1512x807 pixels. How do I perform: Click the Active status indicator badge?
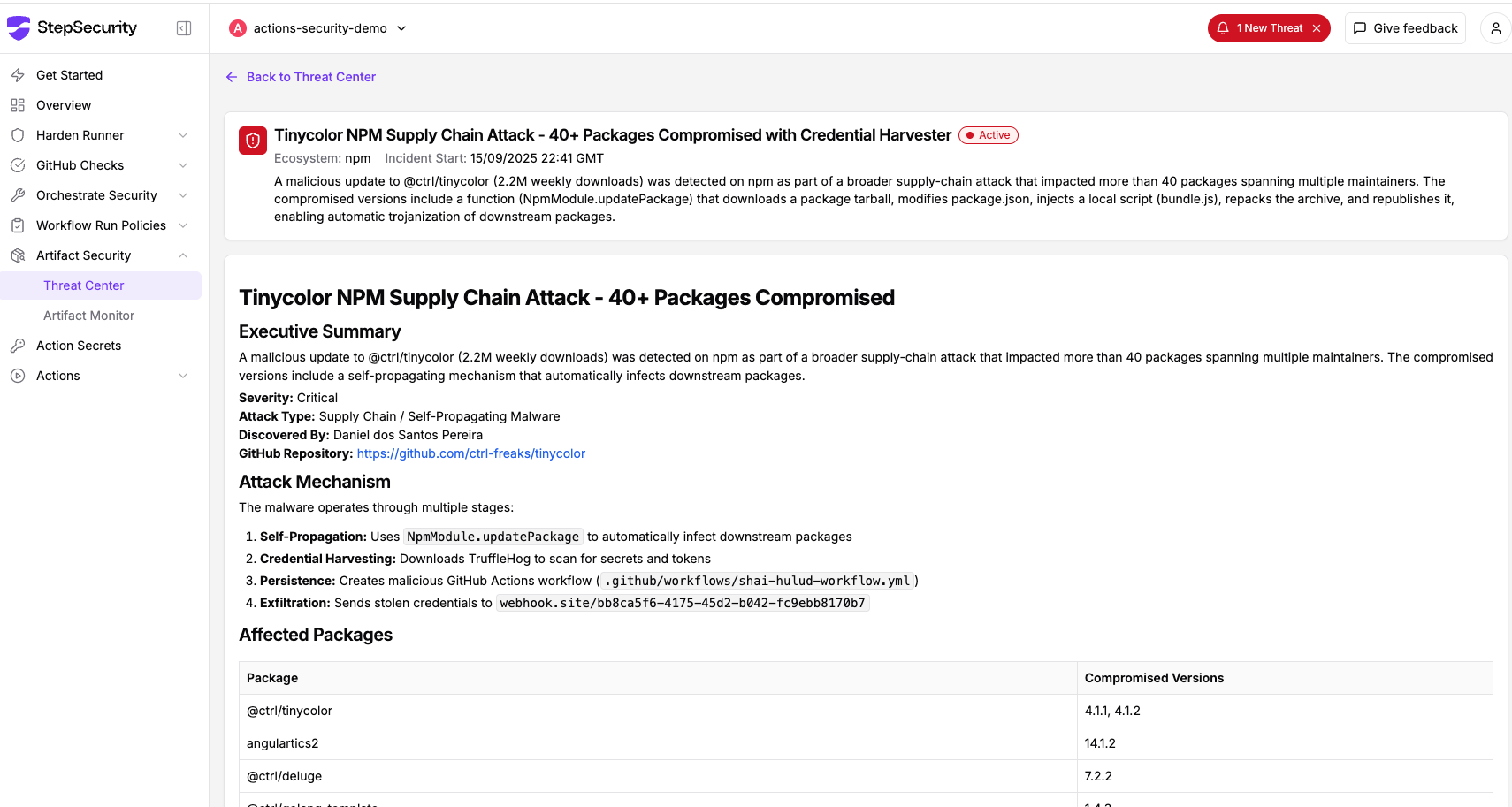click(988, 134)
